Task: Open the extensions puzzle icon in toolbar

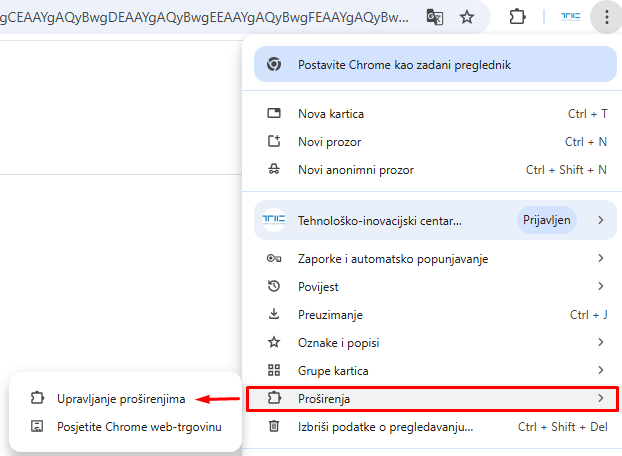Action: tap(517, 17)
